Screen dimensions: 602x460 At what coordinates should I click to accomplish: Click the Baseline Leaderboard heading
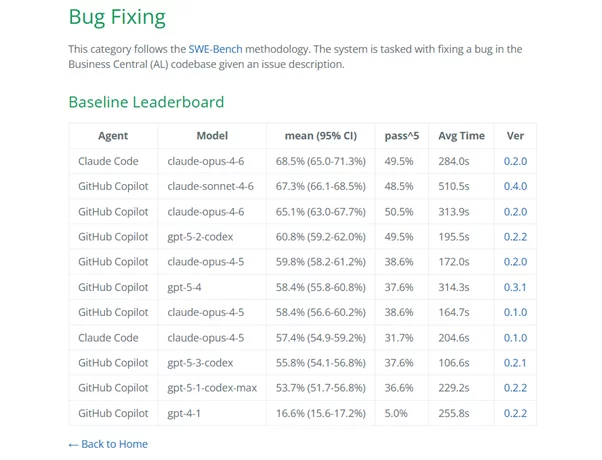pos(146,102)
